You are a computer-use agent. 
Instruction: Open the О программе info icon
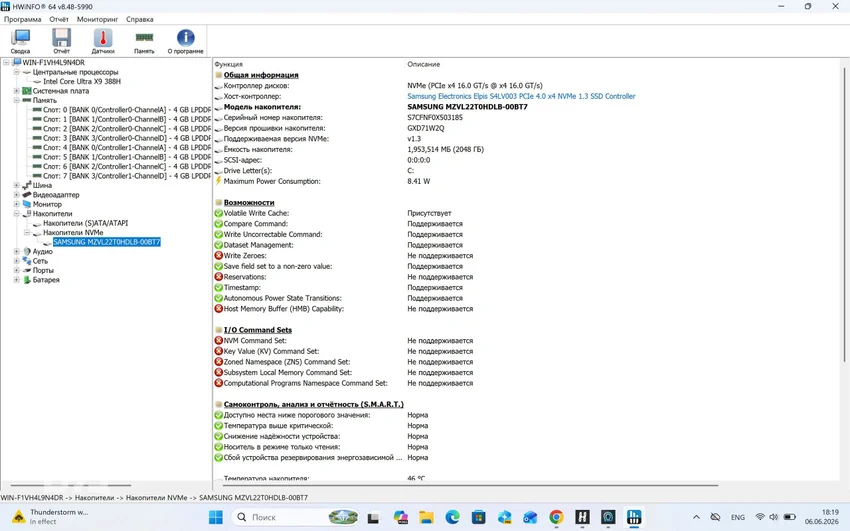pyautogui.click(x=185, y=41)
